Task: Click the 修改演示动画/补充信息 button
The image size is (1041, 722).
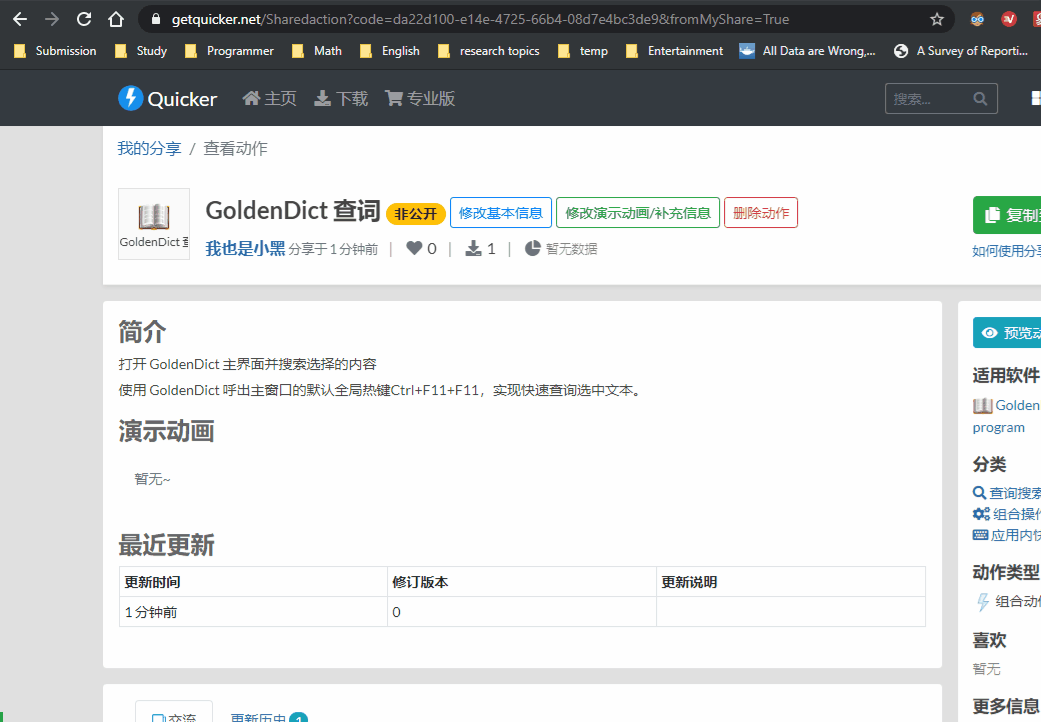Action: pos(637,213)
